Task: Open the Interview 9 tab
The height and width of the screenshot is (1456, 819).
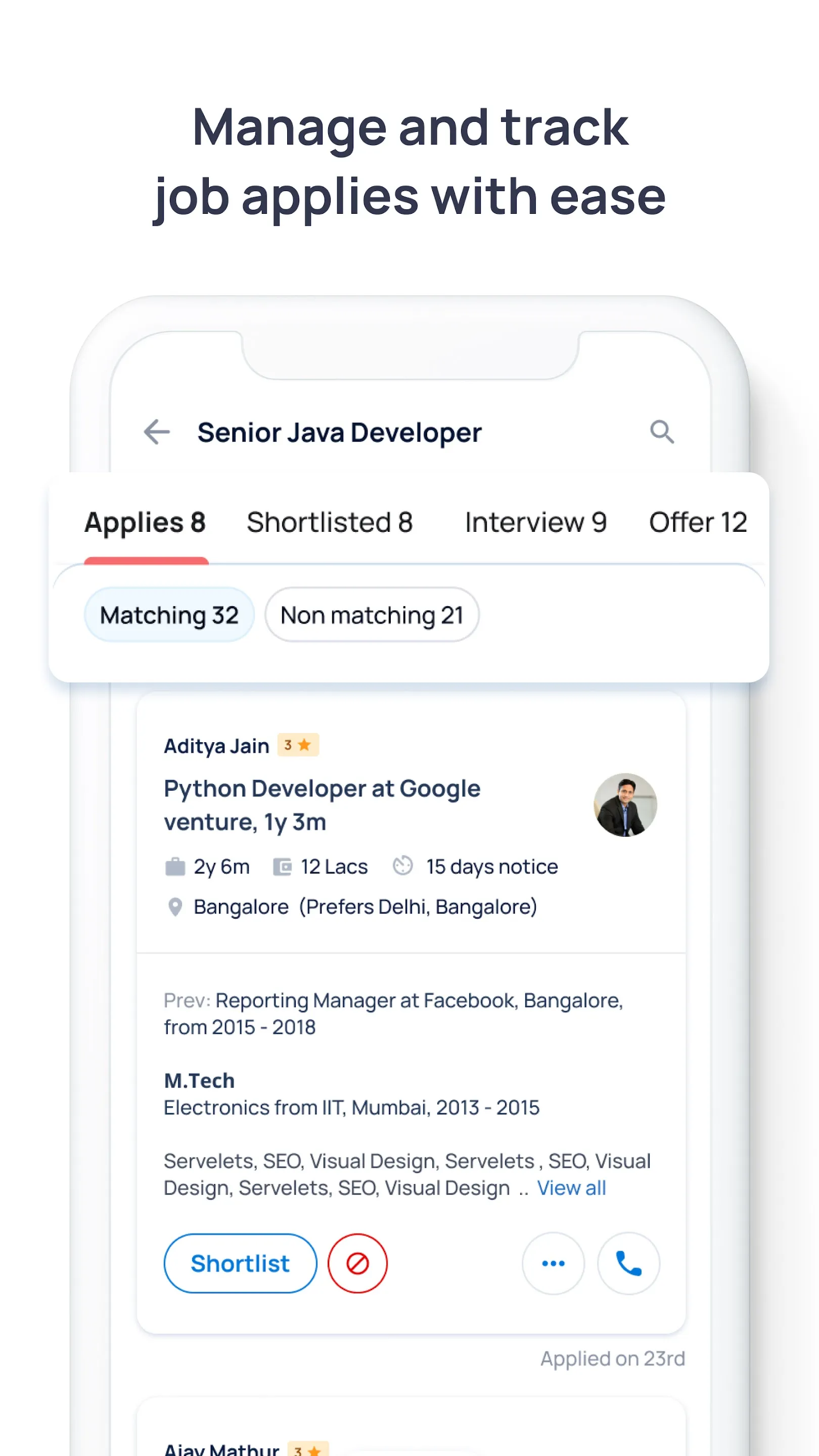Action: [535, 522]
